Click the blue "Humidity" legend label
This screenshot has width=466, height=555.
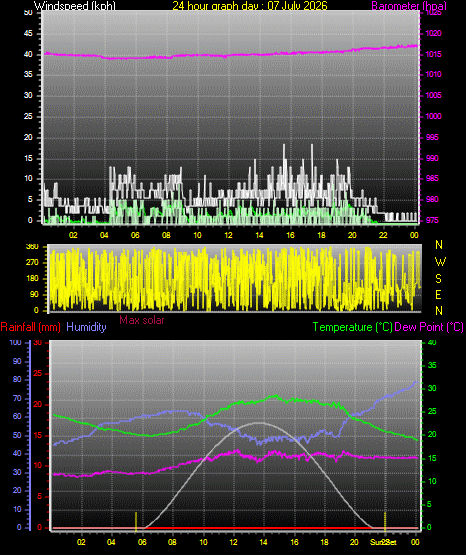tap(86, 327)
